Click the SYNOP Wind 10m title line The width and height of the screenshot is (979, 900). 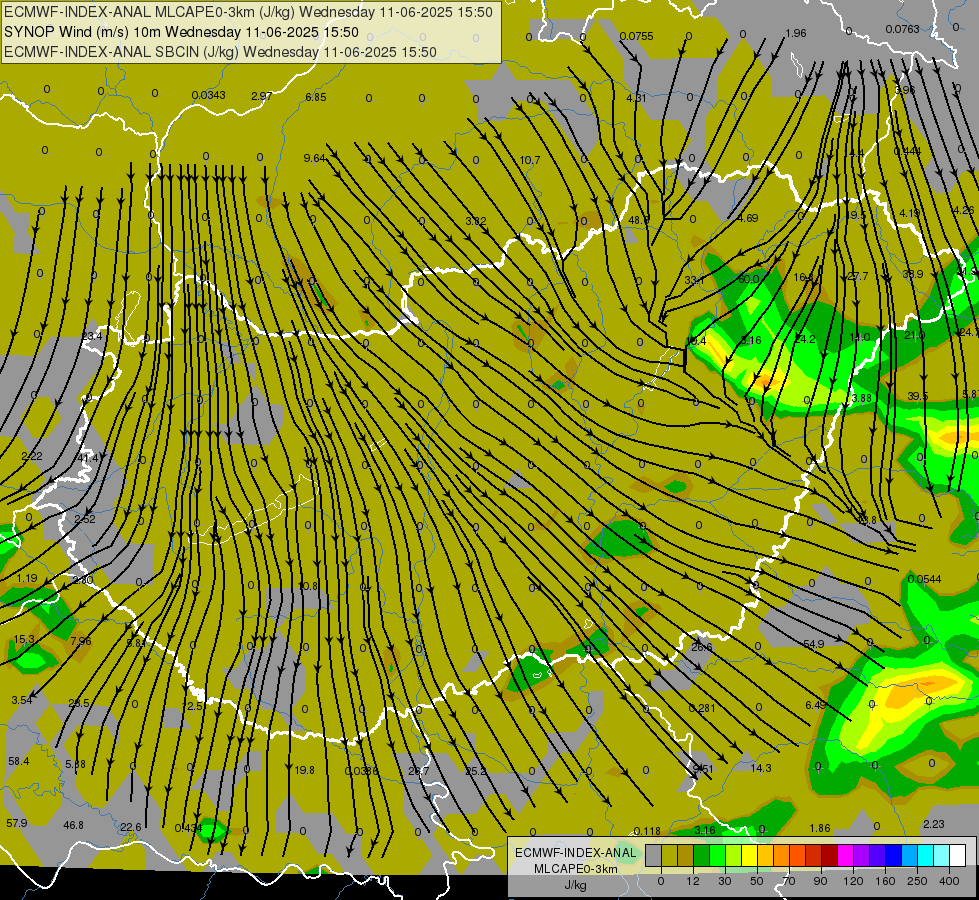click(182, 32)
